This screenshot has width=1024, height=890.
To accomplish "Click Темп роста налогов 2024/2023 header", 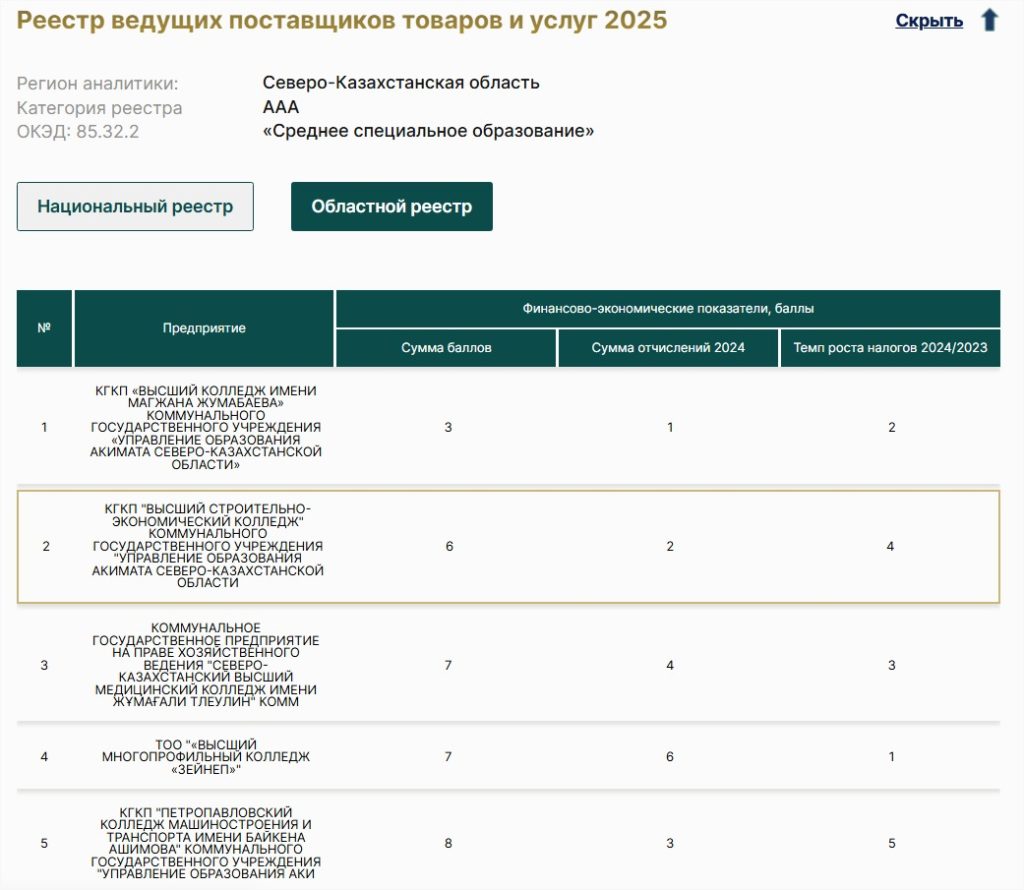I will [890, 348].
